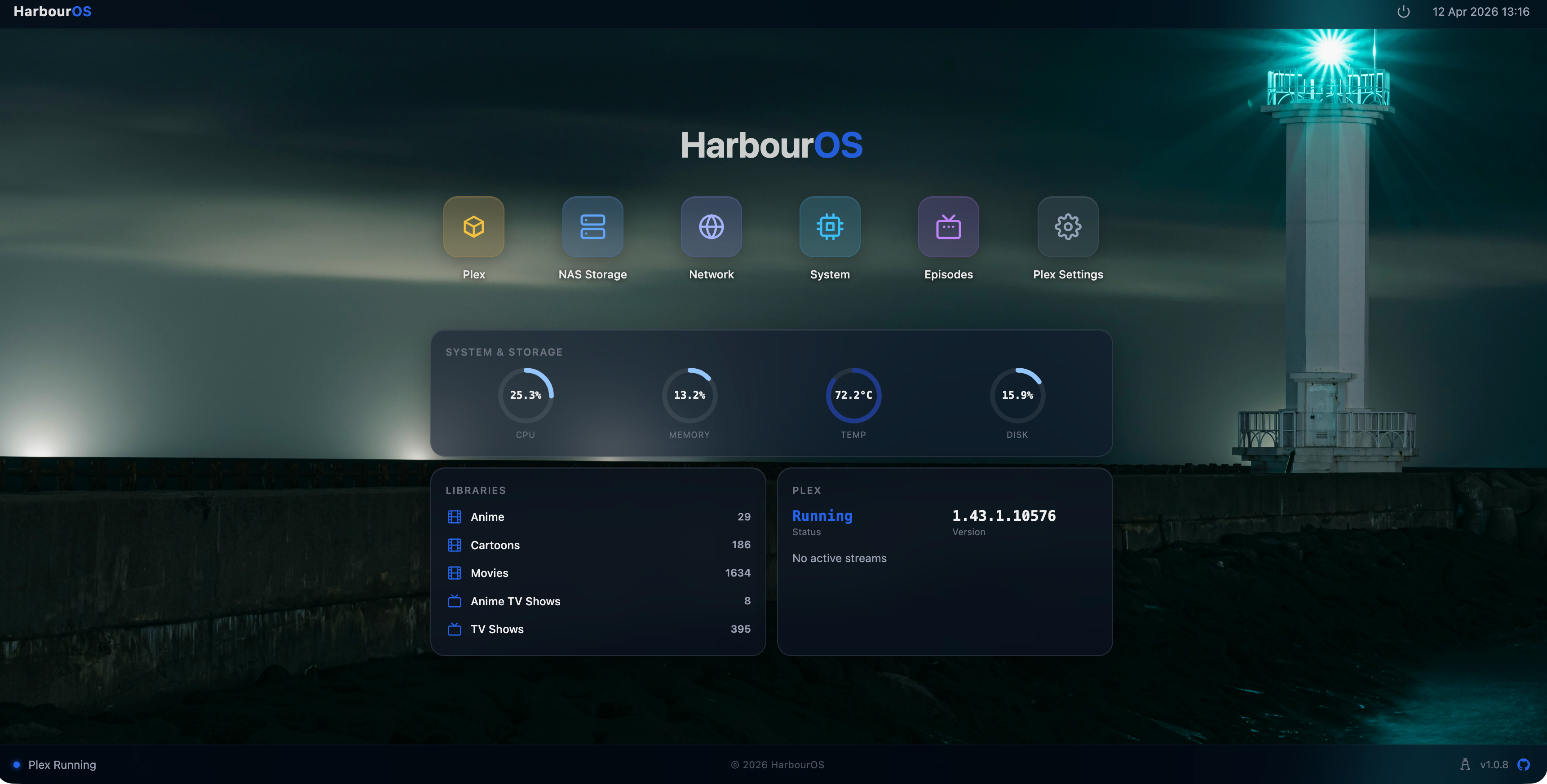Select the Anime TV Shows library name
This screenshot has height=784, width=1547.
coord(515,601)
